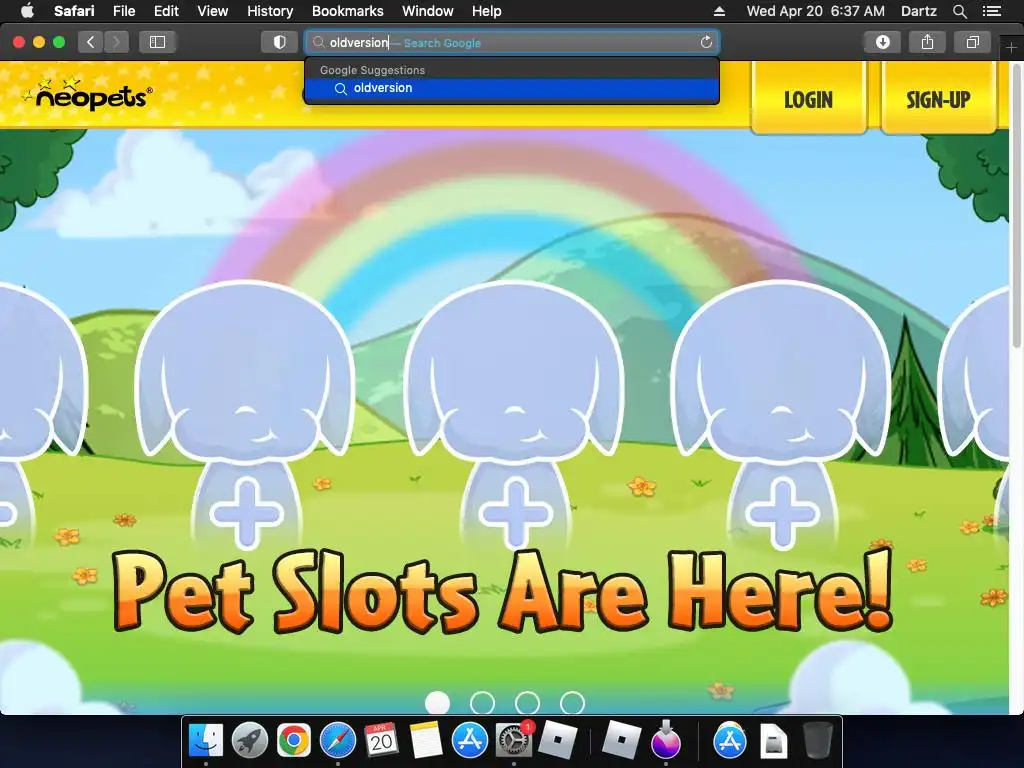Viewport: 1024px width, 768px height.
Task: Open a new tab with the plus button
Action: [x=1011, y=48]
